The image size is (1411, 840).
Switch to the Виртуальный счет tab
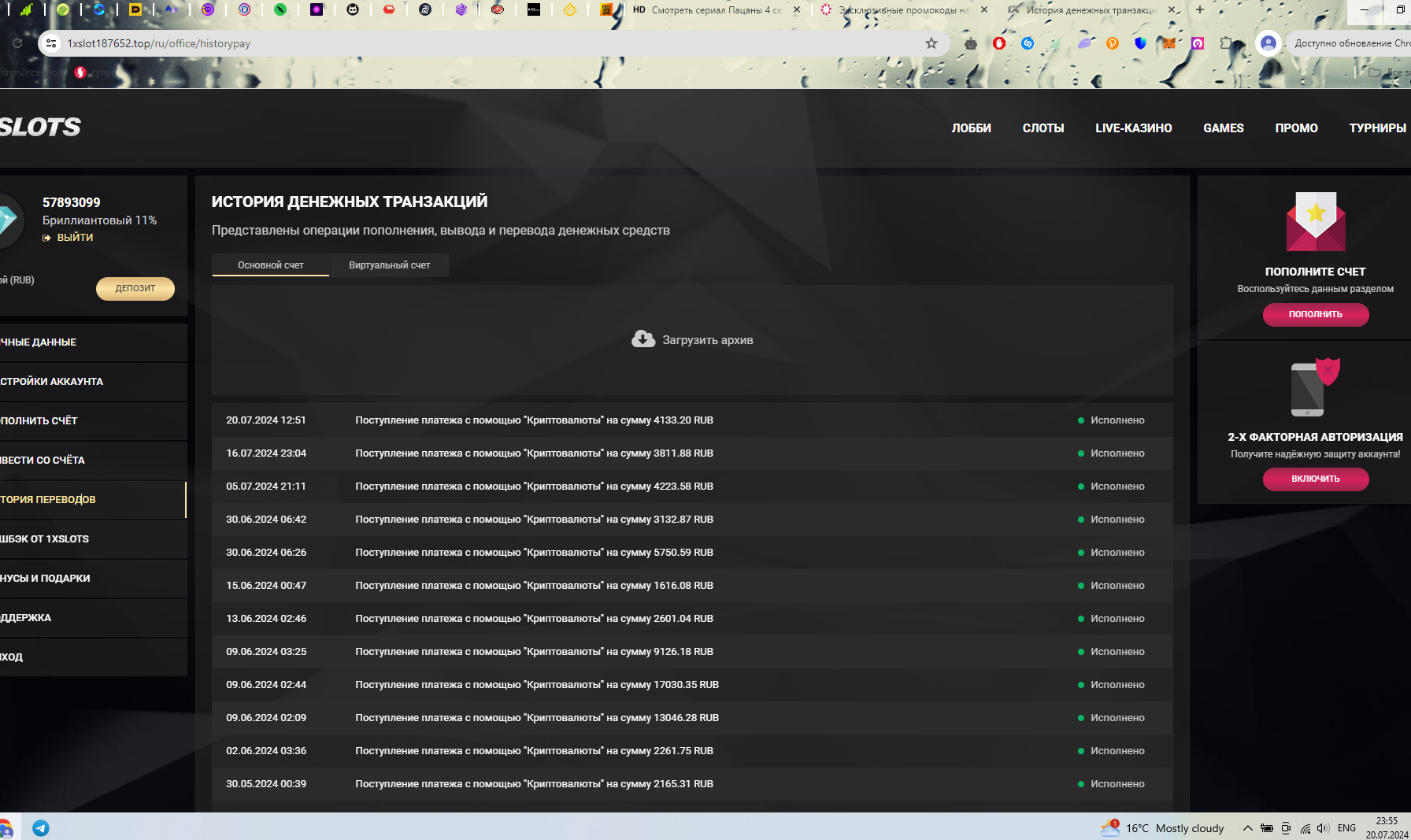[x=389, y=265]
